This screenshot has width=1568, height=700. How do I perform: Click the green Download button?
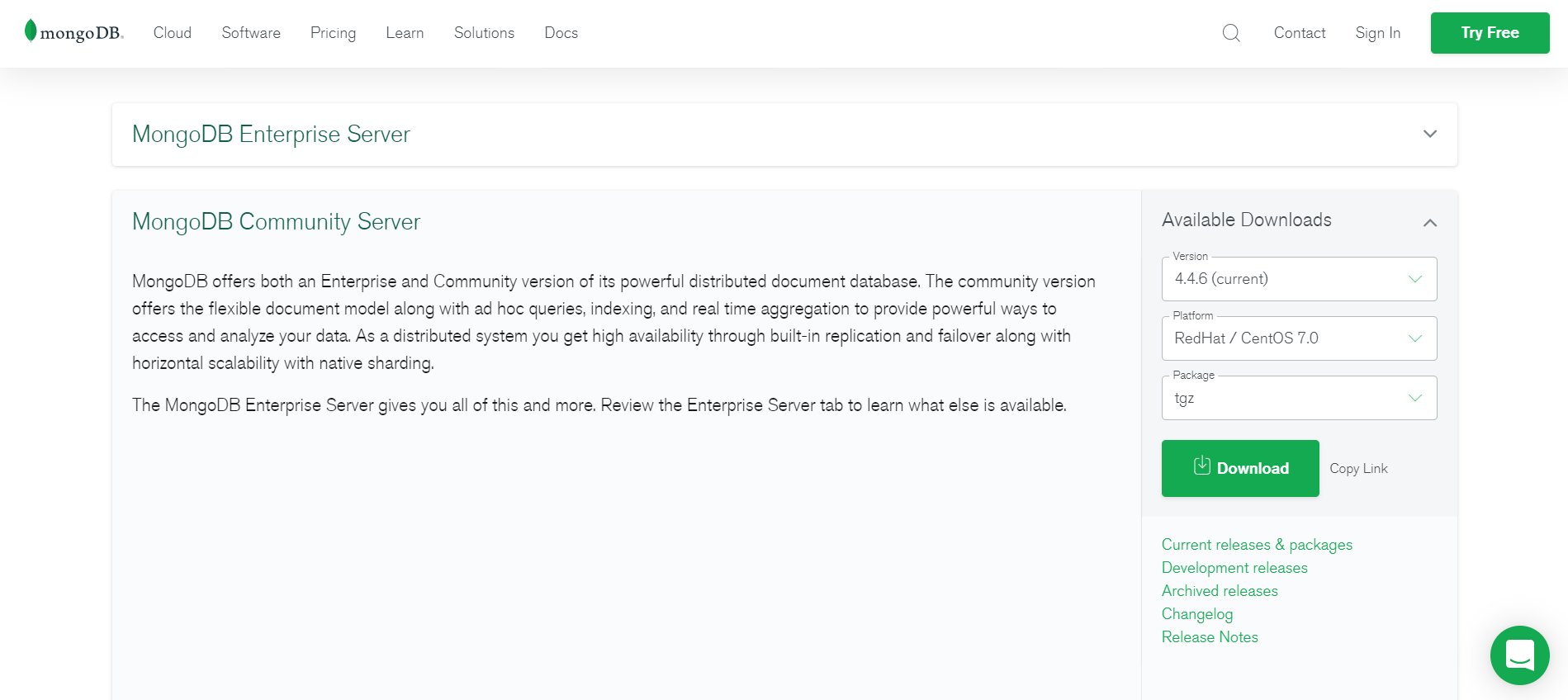pos(1240,468)
